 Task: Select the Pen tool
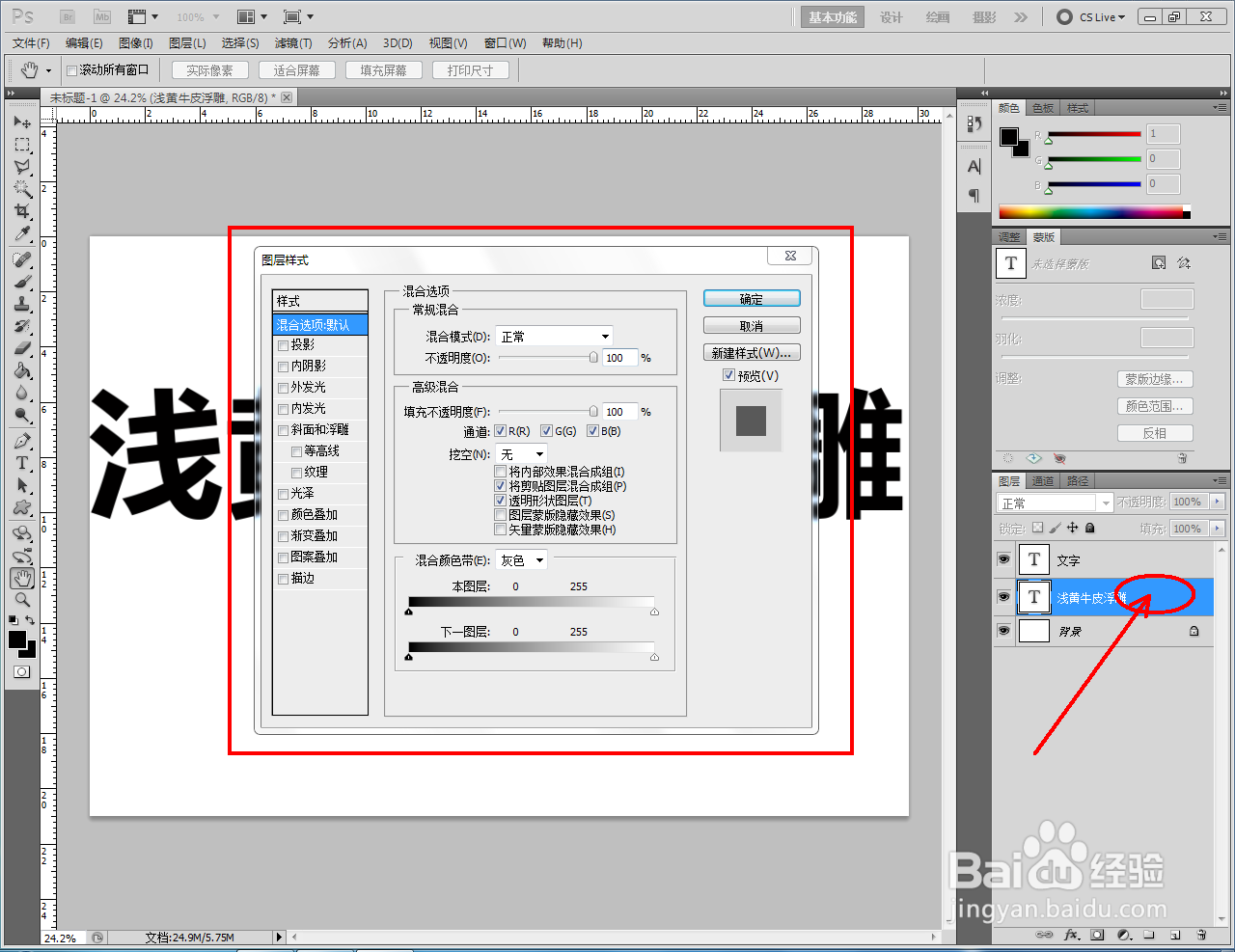click(x=22, y=442)
